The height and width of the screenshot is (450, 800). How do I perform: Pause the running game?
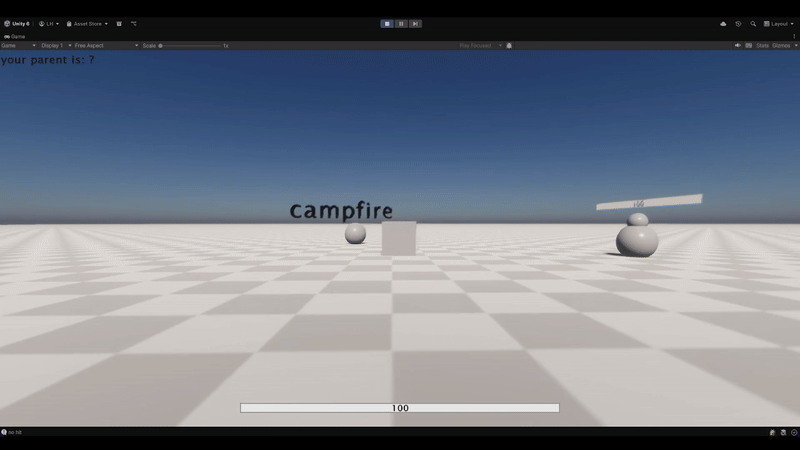[x=401, y=23]
